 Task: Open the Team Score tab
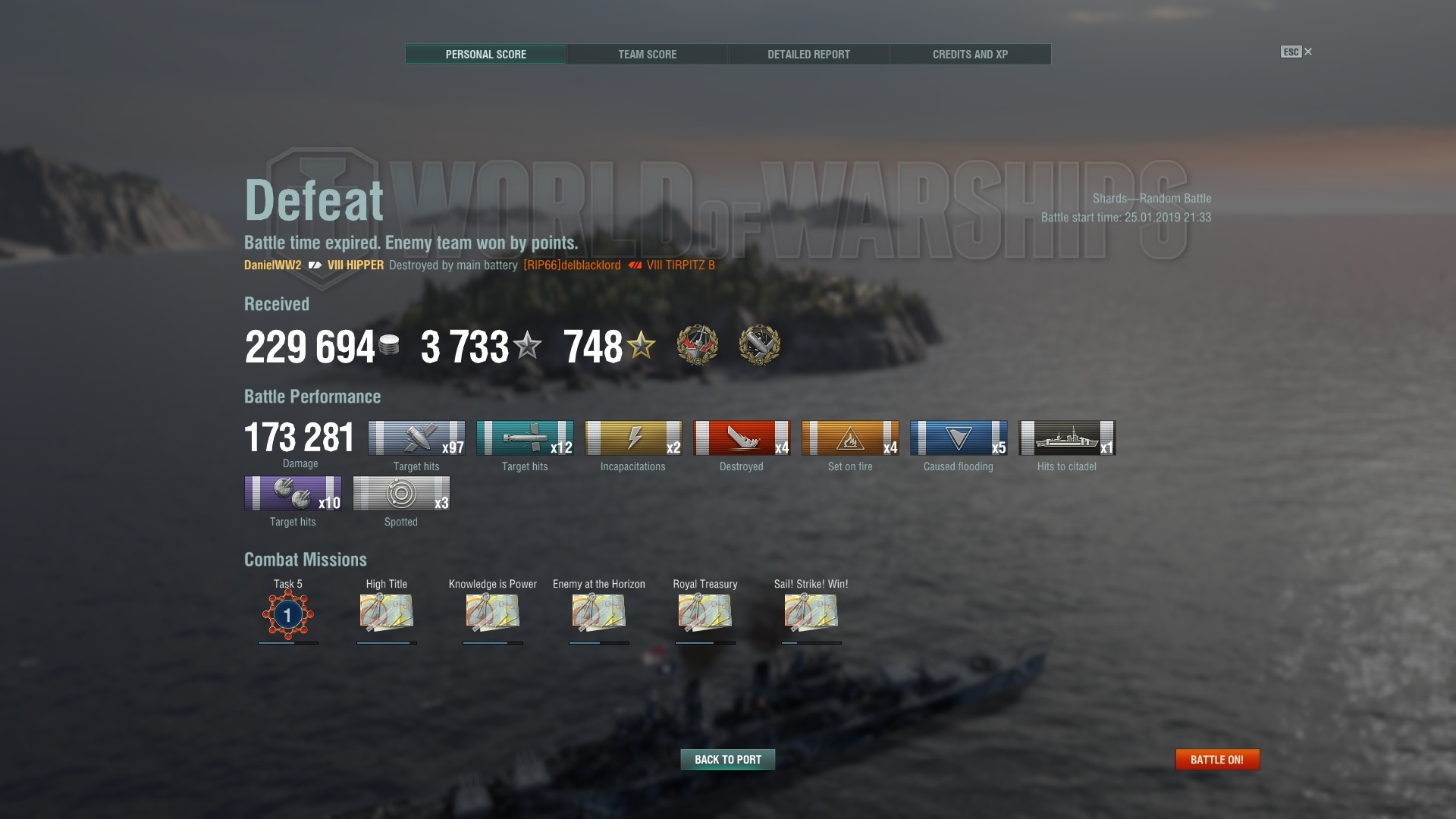click(647, 55)
